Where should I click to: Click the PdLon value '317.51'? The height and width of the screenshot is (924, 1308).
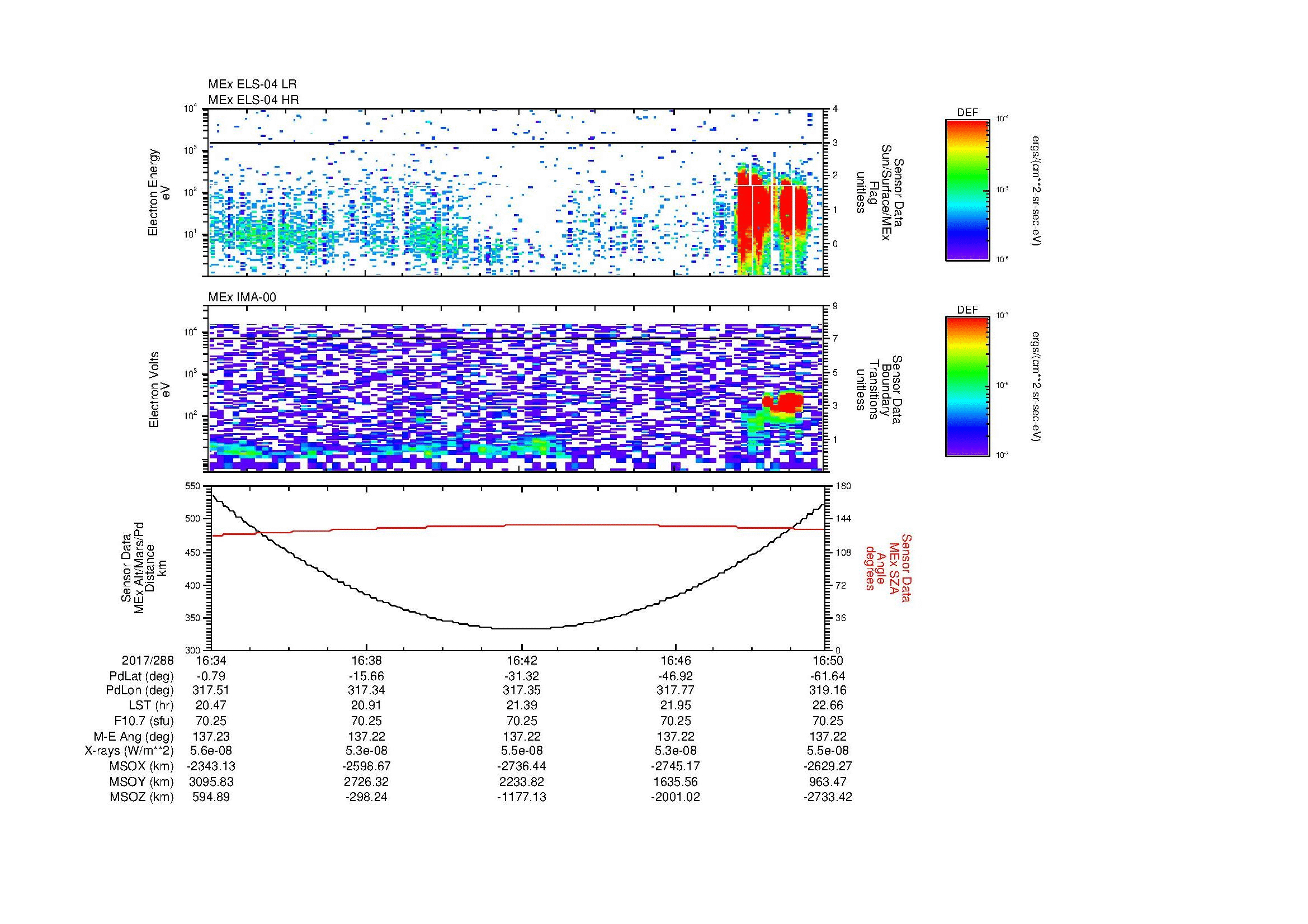211,690
